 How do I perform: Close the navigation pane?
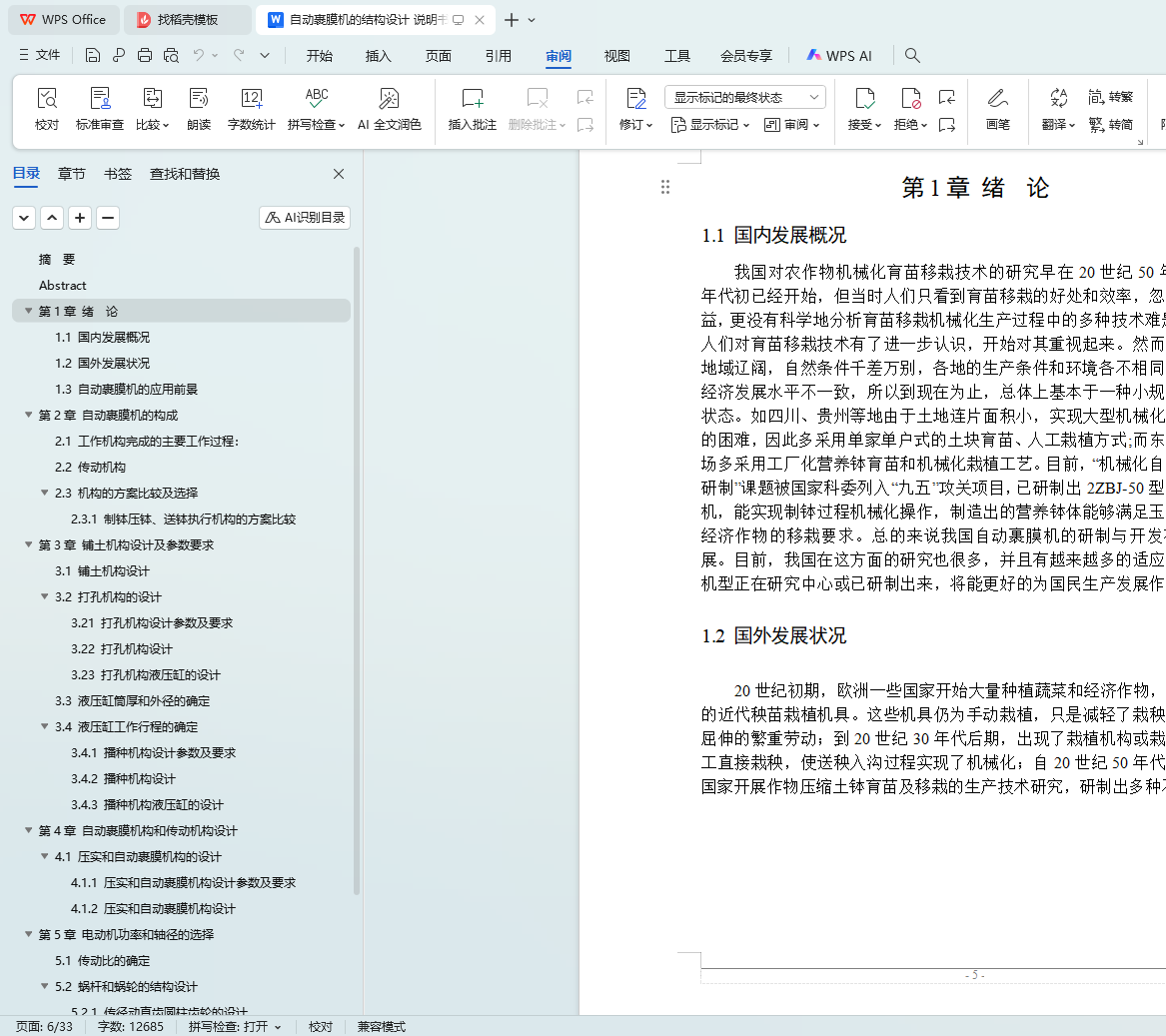(339, 173)
